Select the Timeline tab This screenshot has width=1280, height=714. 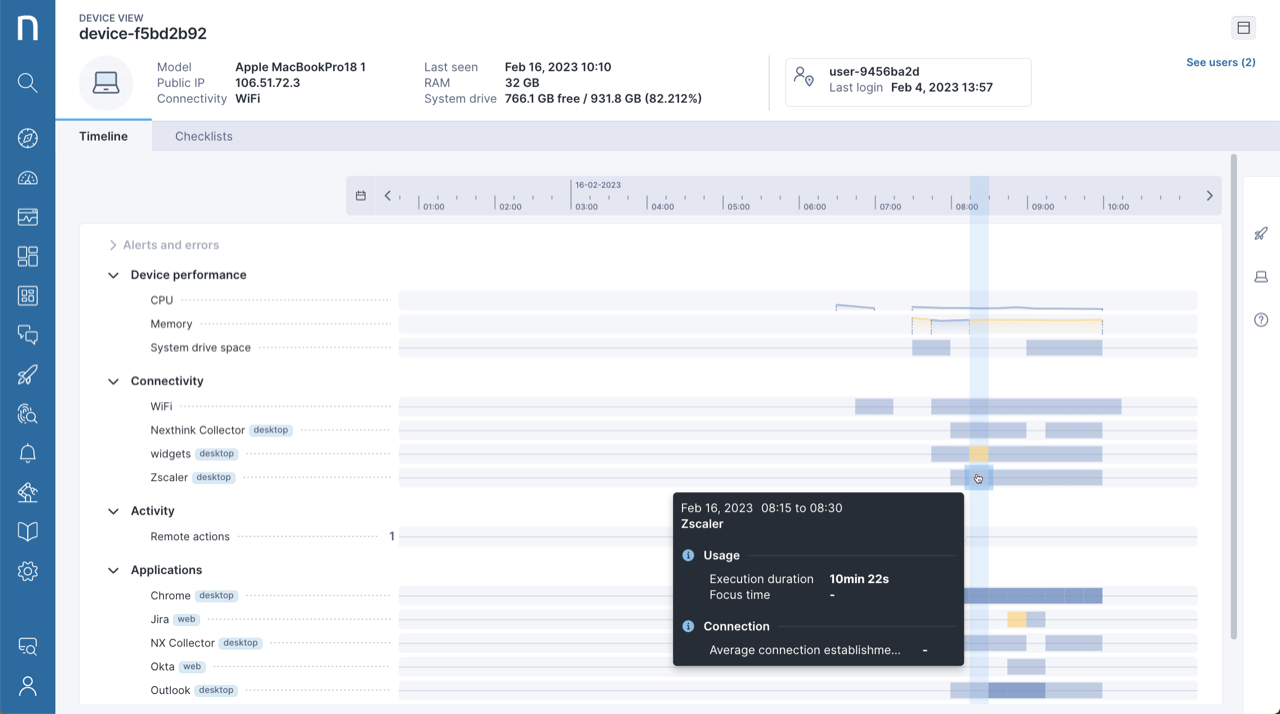pyautogui.click(x=103, y=135)
